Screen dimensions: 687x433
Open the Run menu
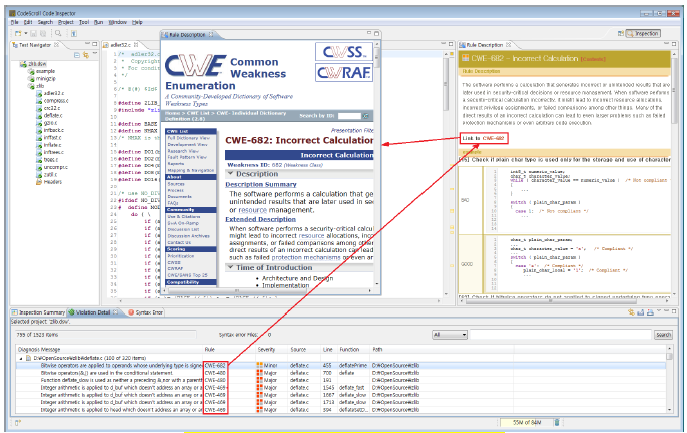point(98,22)
